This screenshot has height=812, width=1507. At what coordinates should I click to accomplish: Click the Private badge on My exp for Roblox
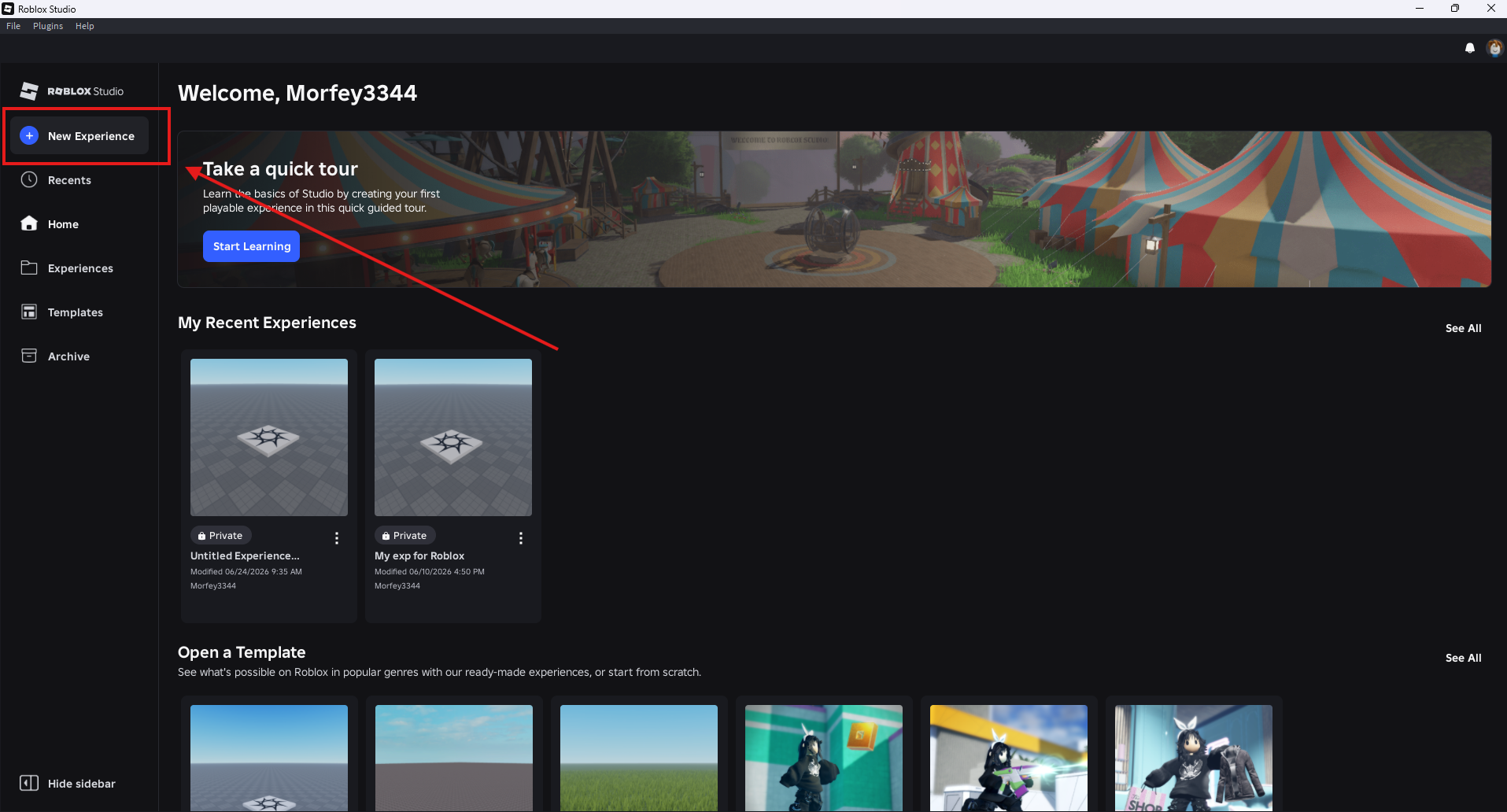405,535
